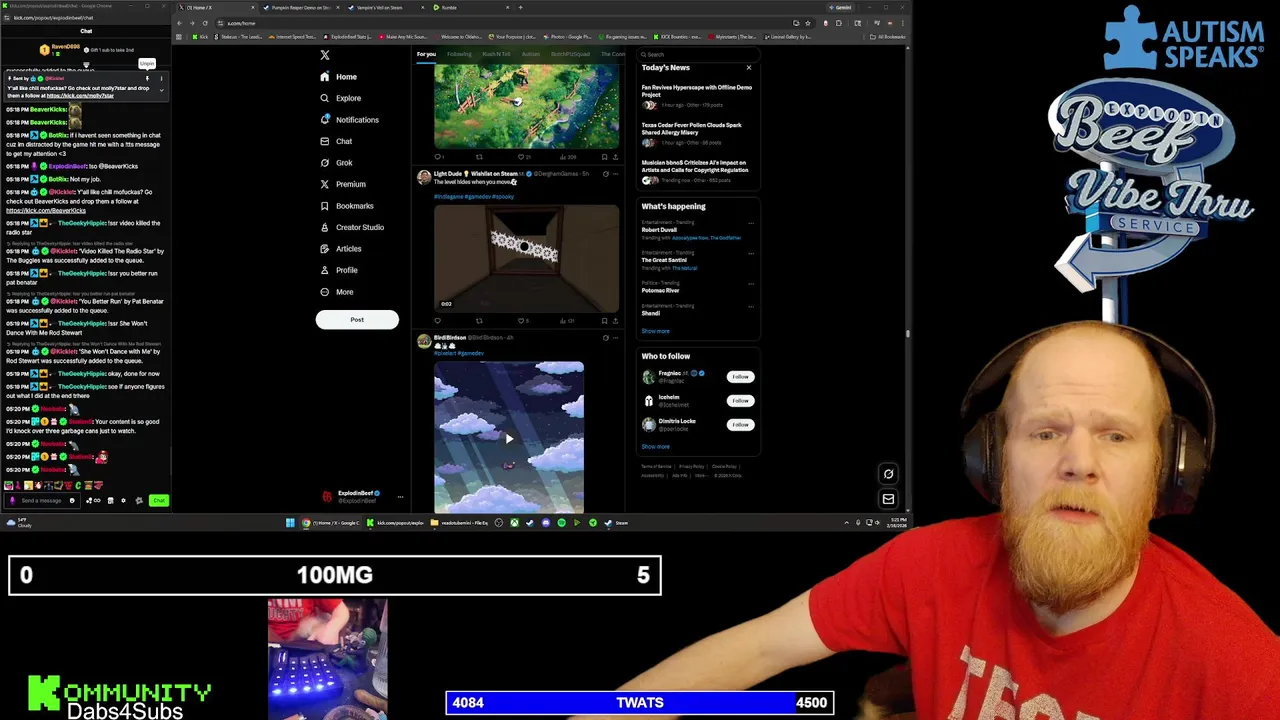Click the X logo in sidebar
This screenshot has width=1280, height=720.
pyautogui.click(x=324, y=55)
